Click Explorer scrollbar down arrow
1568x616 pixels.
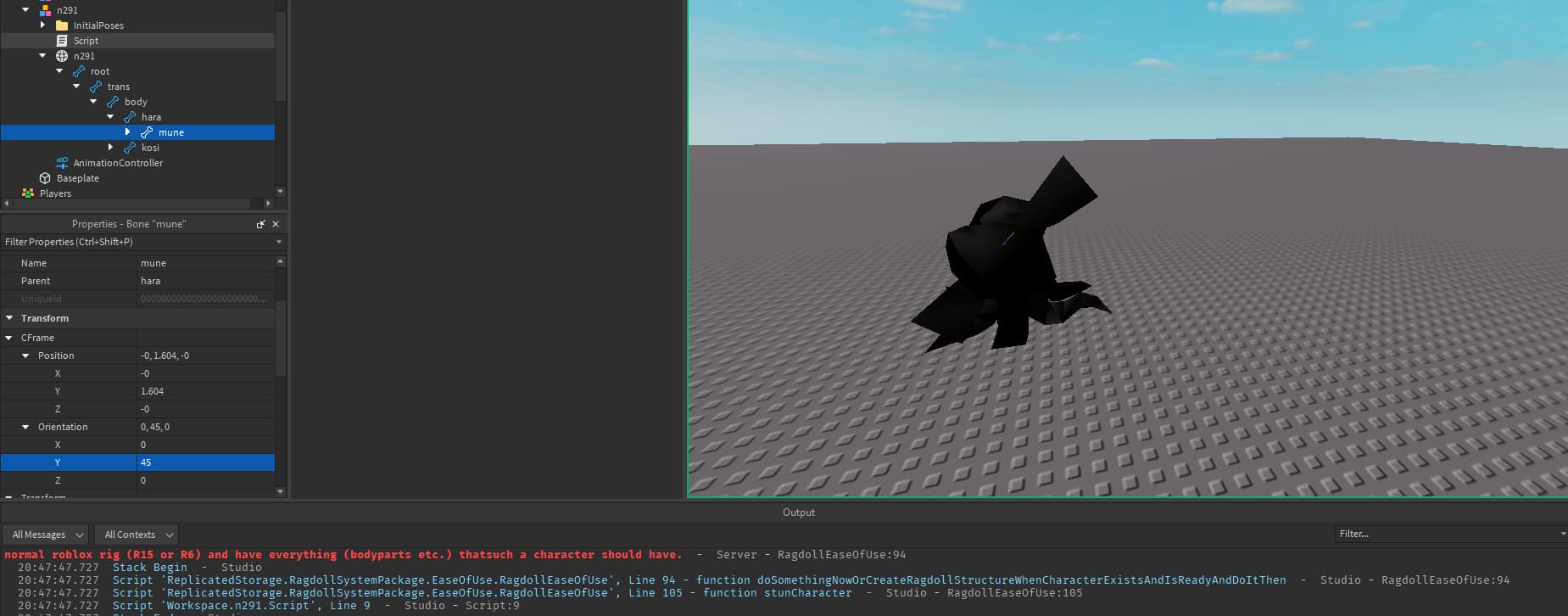pos(281,192)
